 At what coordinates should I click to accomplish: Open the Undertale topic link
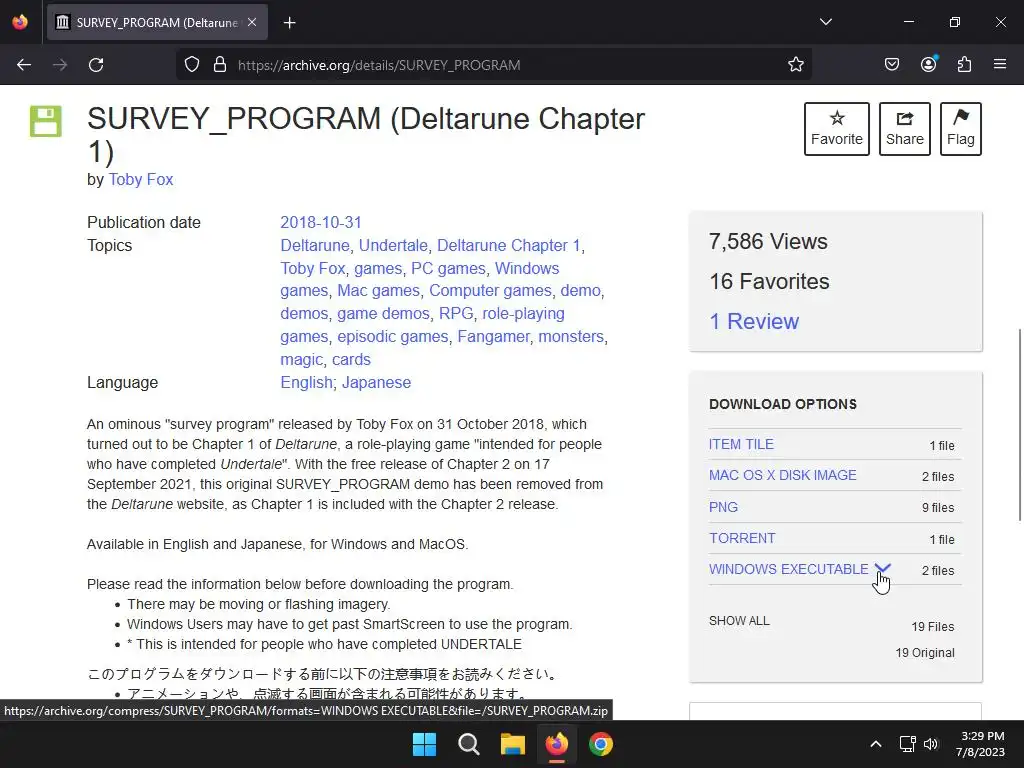pos(393,246)
